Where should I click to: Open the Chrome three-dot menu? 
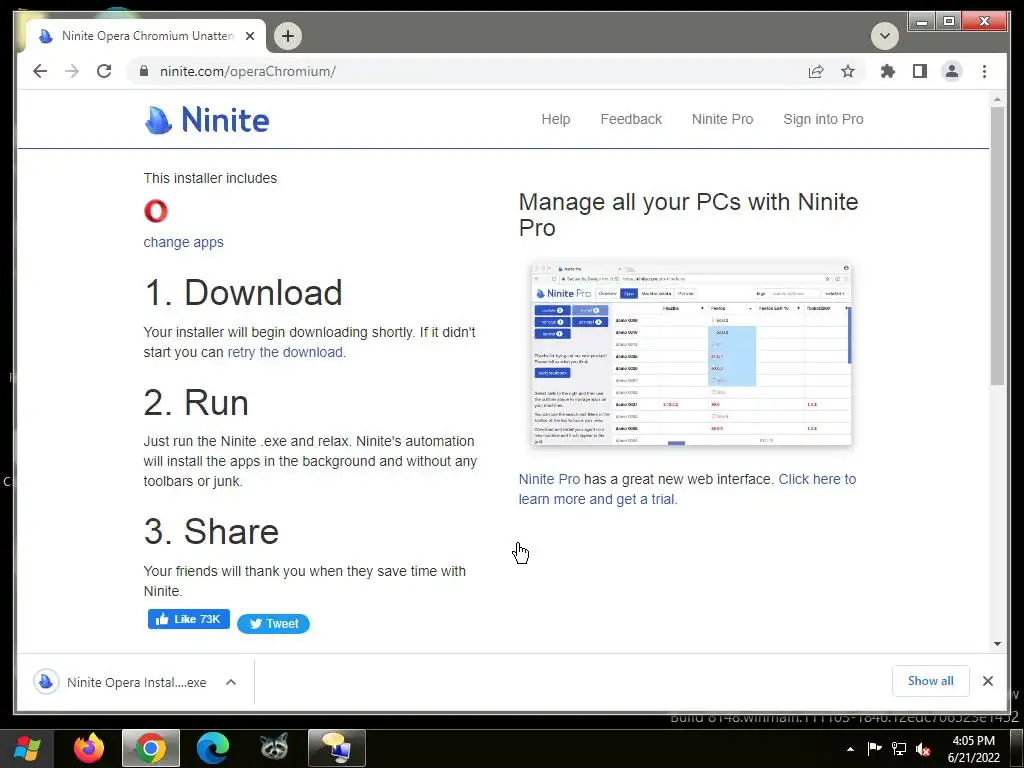(984, 71)
